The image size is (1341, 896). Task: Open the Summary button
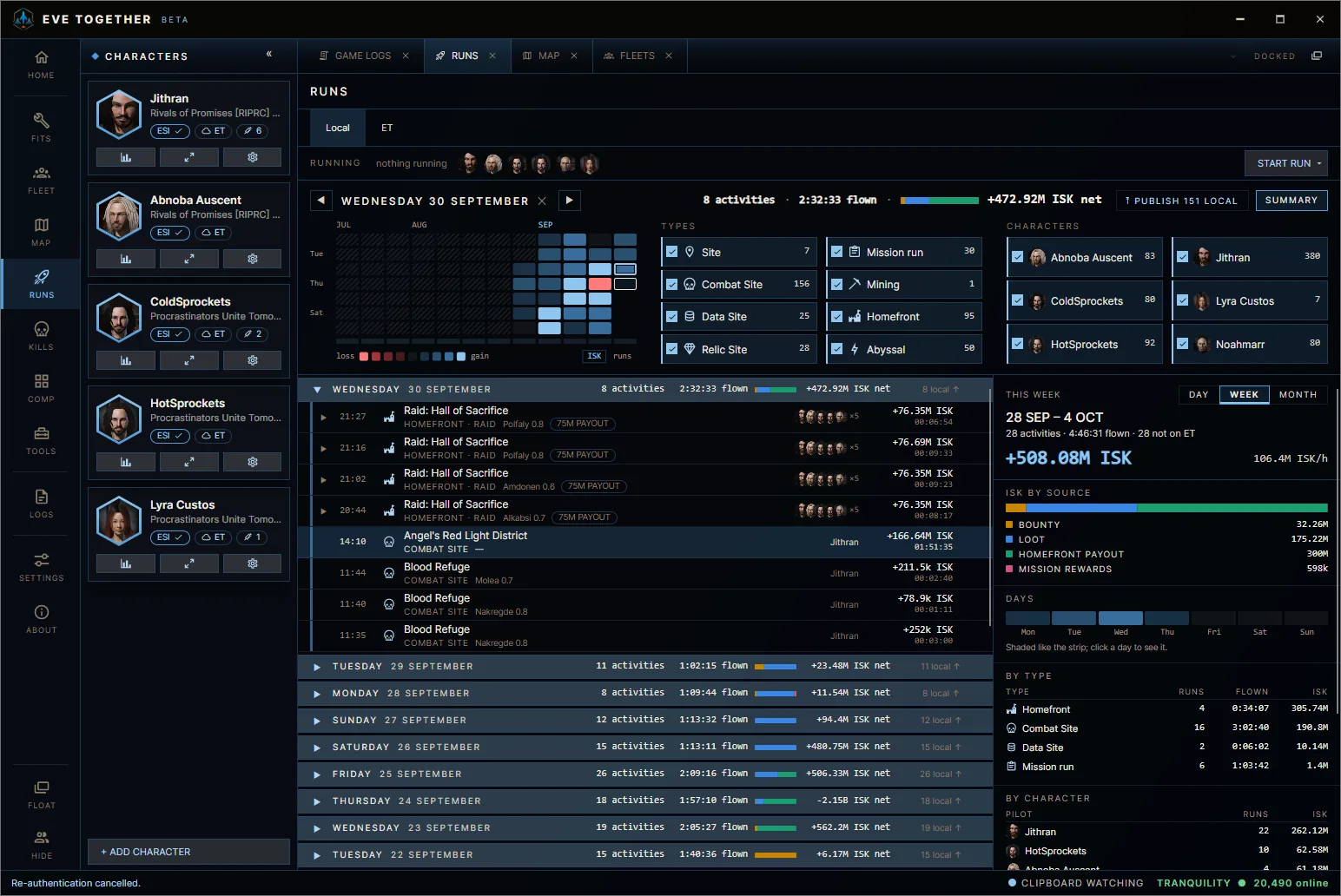(1291, 200)
